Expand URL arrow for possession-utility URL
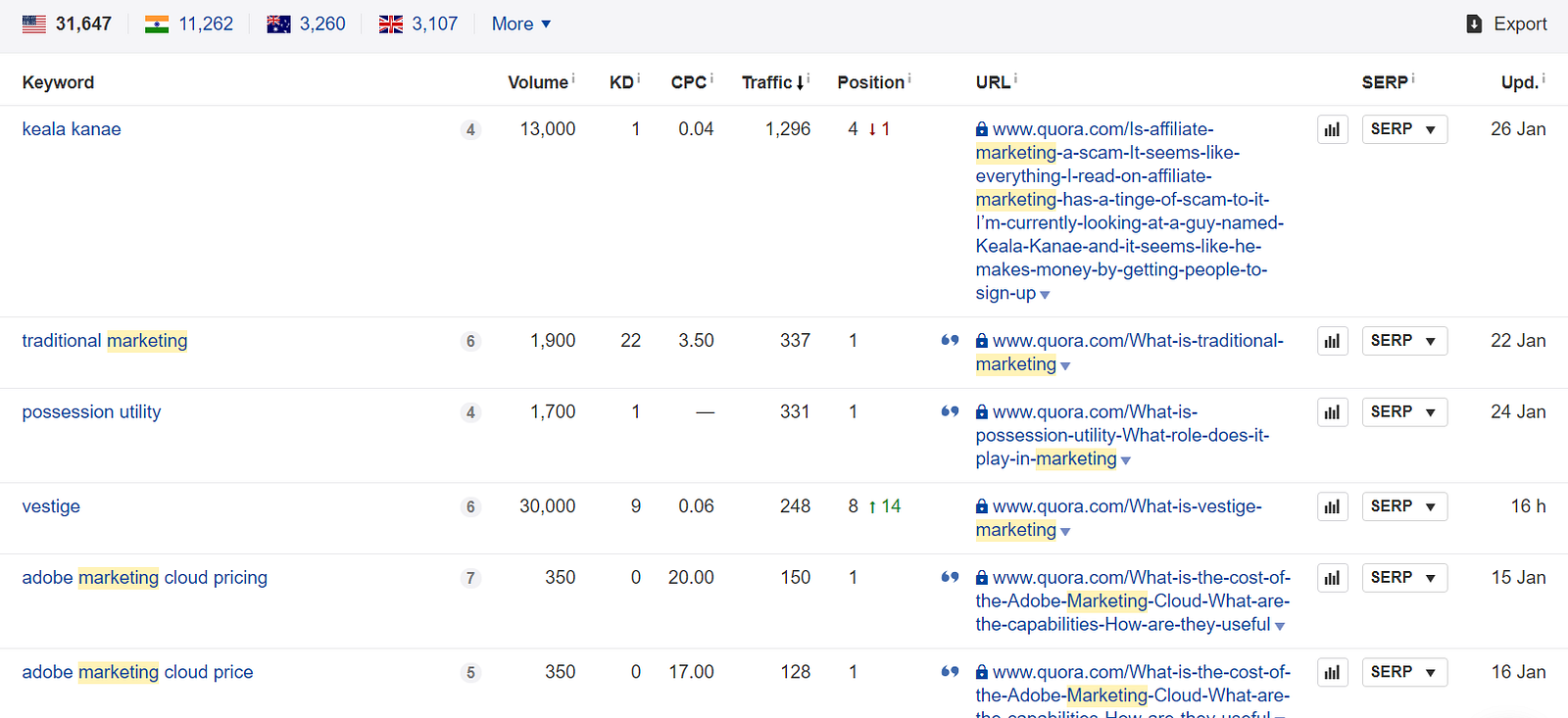The width and height of the screenshot is (1568, 718). (x=1126, y=460)
